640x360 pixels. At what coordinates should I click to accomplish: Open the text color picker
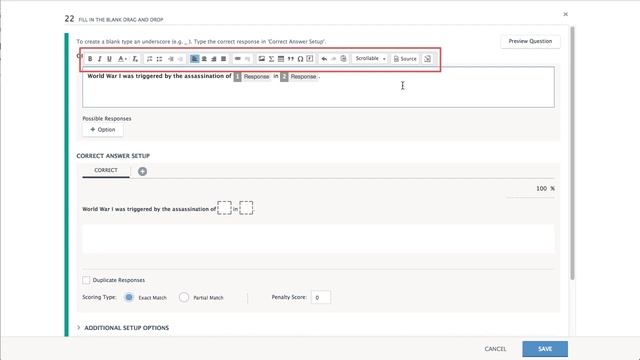point(122,59)
